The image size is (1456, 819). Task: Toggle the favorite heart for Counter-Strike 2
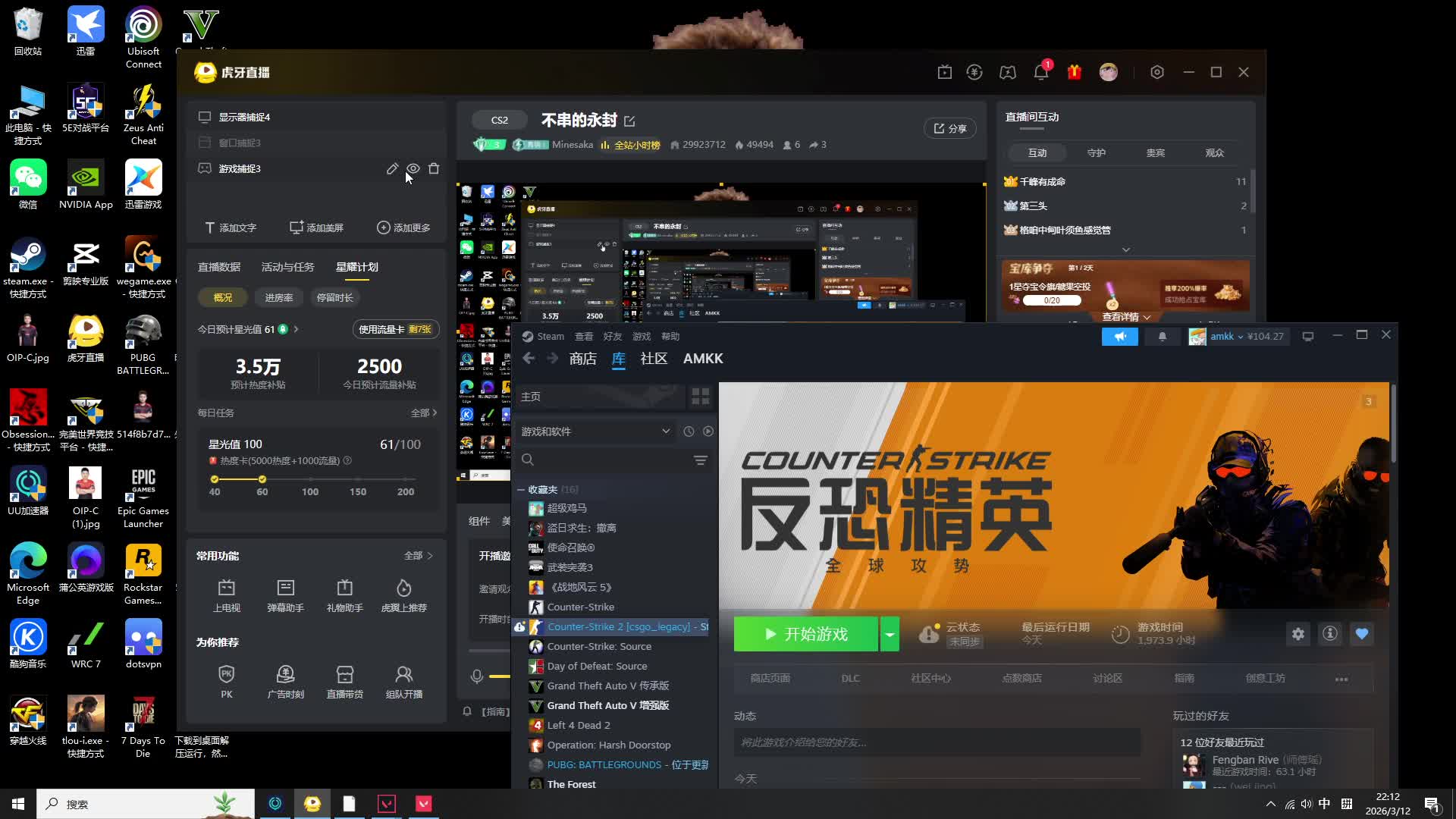point(1362,634)
